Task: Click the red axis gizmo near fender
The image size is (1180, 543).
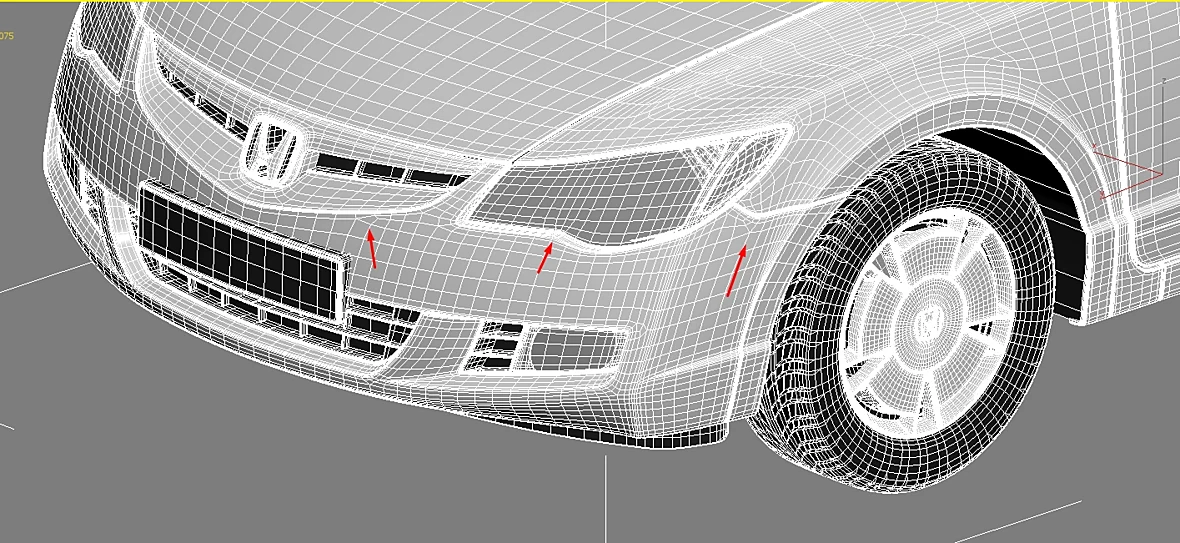Action: click(1126, 171)
